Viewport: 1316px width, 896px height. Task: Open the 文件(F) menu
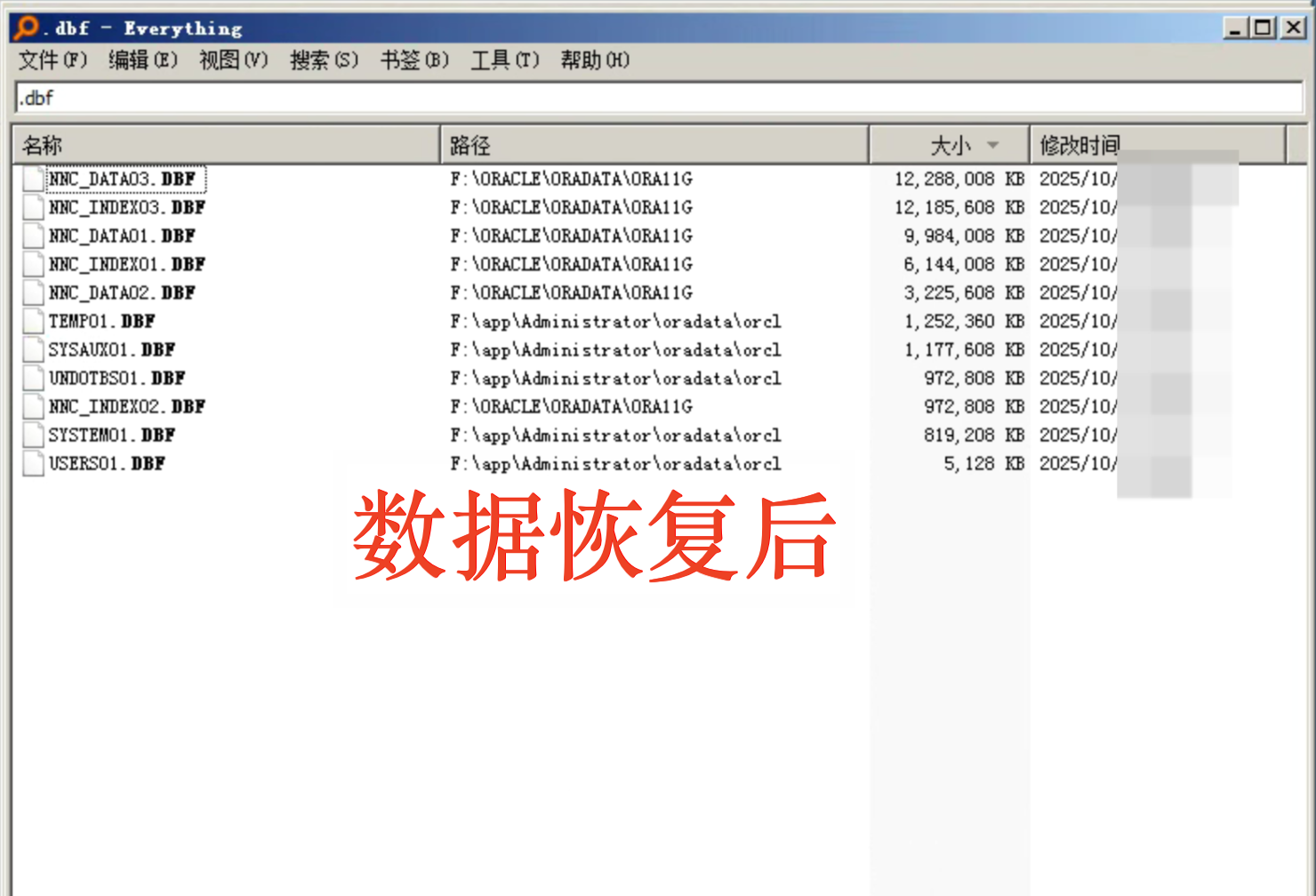point(52,60)
